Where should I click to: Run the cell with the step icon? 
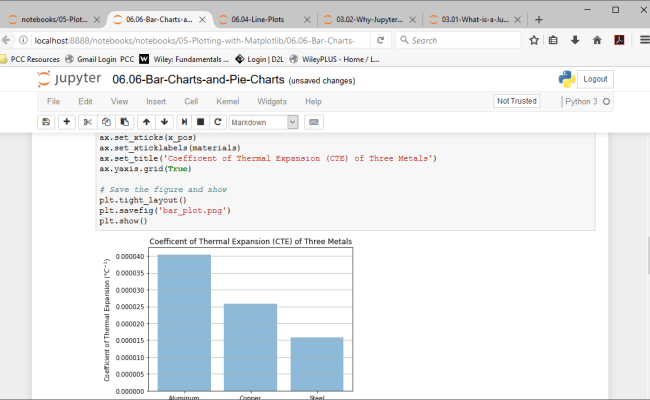pyautogui.click(x=184, y=122)
